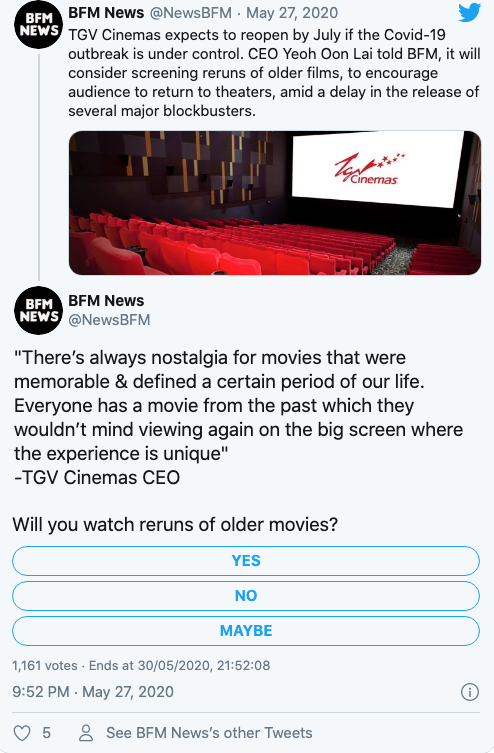Click the person profile icon
This screenshot has height=753, width=494.
(86, 733)
